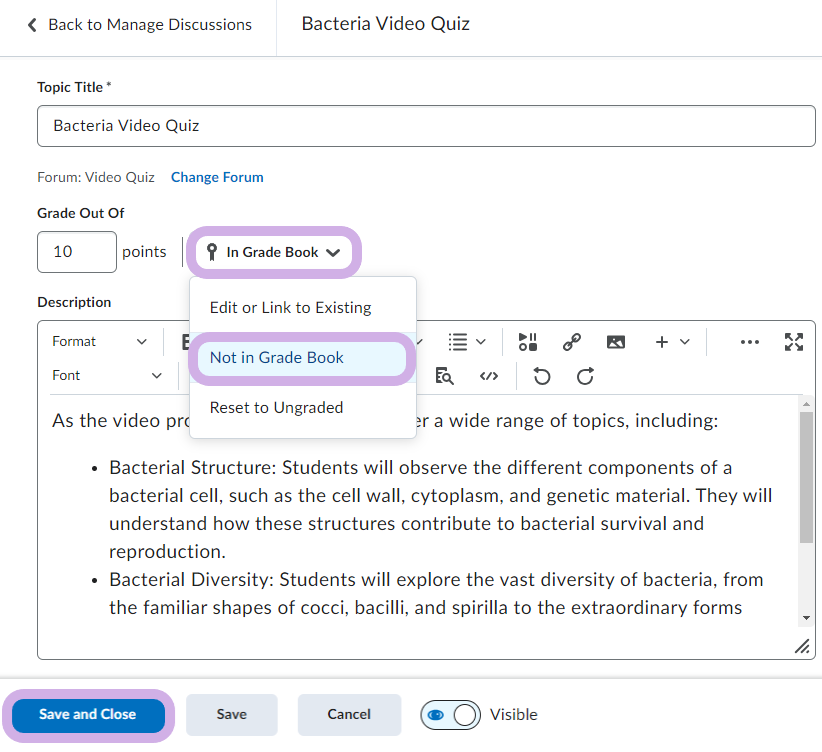The height and width of the screenshot is (752, 822).
Task: Select Not in Grade Book option
Action: (x=277, y=358)
